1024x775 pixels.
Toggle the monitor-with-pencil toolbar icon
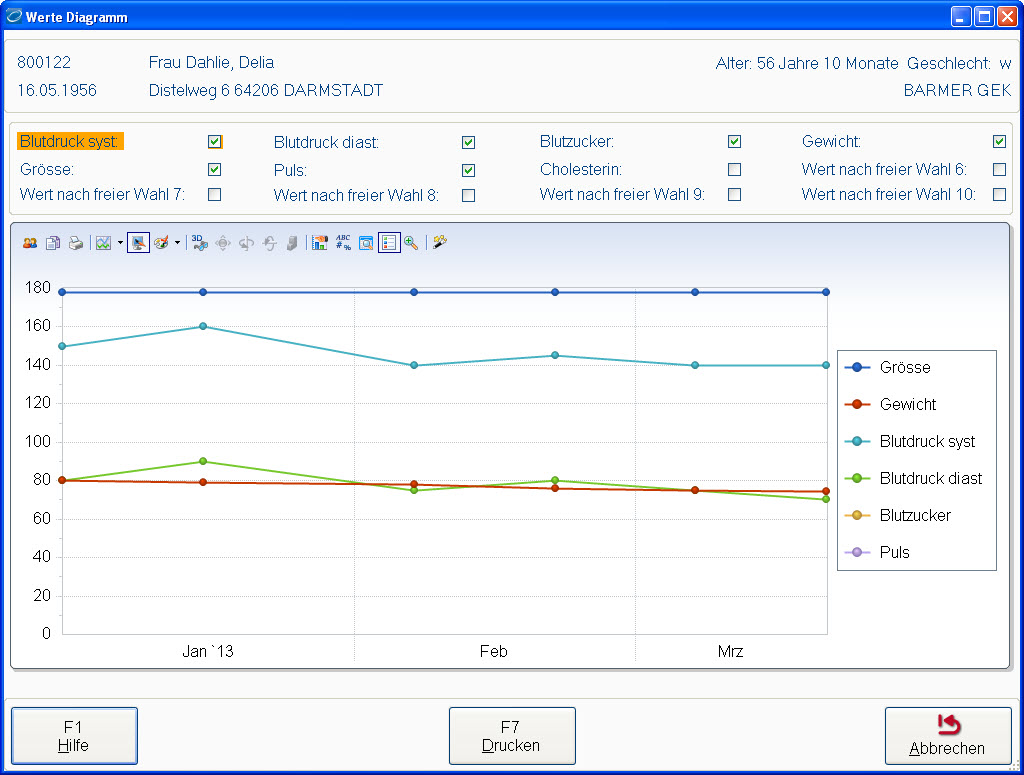[x=138, y=243]
